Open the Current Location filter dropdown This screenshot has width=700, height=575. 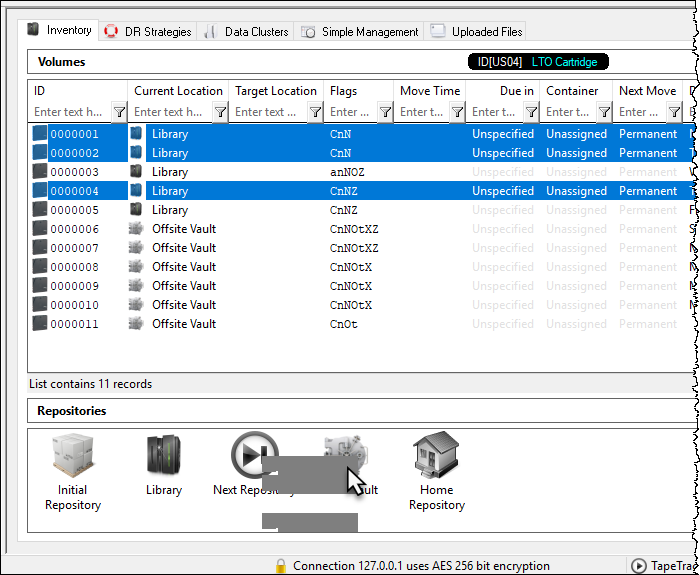pos(220,112)
